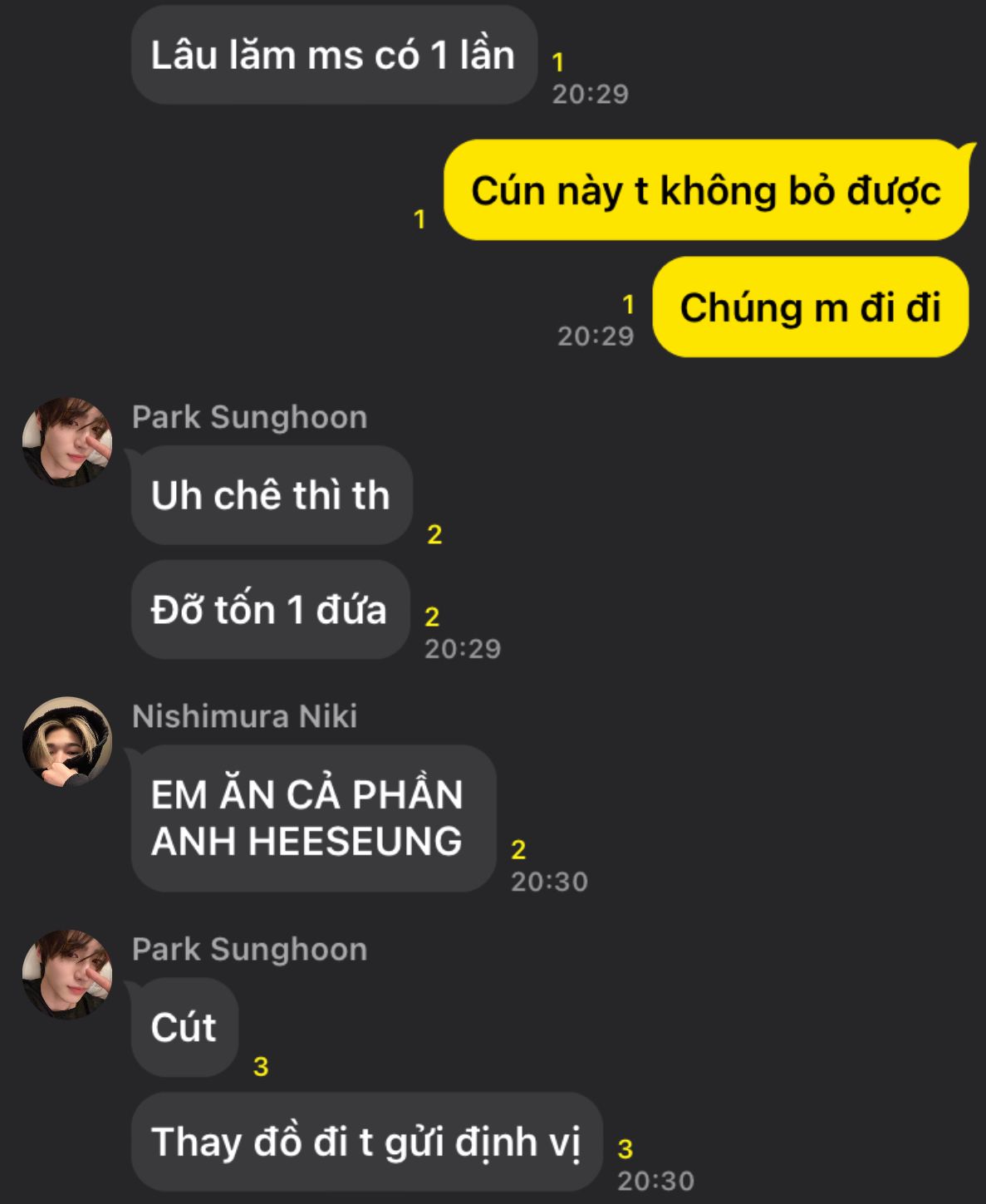The width and height of the screenshot is (986, 1204).
Task: Tap the unread count 2 beside Niki's message
Action: click(518, 849)
